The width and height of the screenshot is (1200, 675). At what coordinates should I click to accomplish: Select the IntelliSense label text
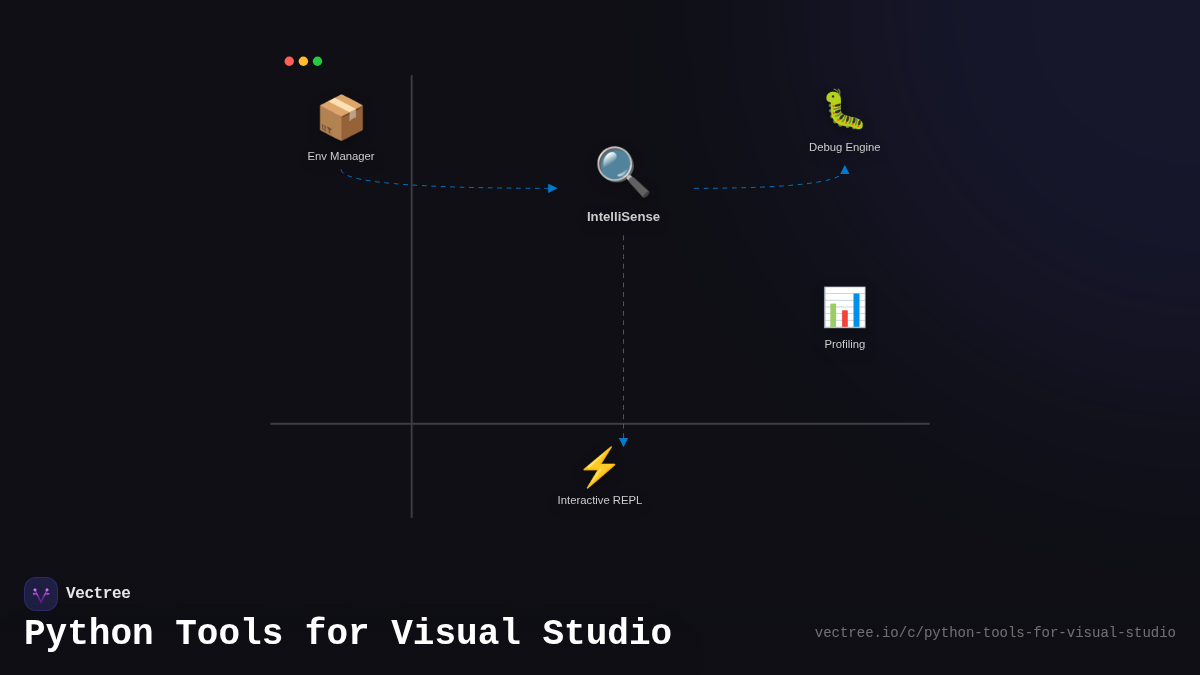tap(623, 216)
